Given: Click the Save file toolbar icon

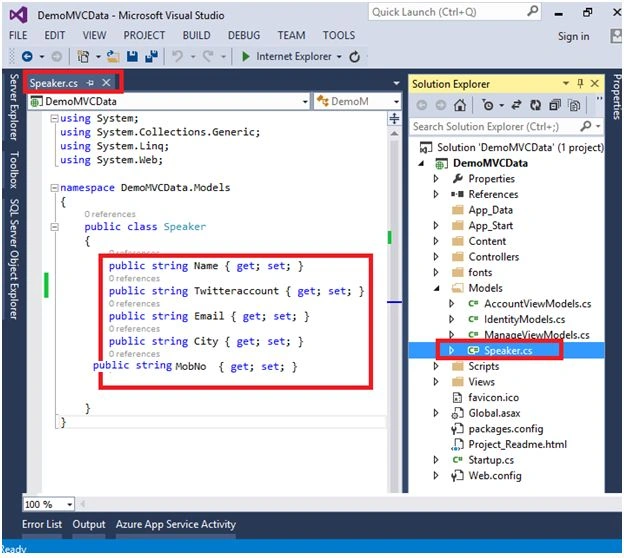Looking at the screenshot, I should click(x=132, y=57).
